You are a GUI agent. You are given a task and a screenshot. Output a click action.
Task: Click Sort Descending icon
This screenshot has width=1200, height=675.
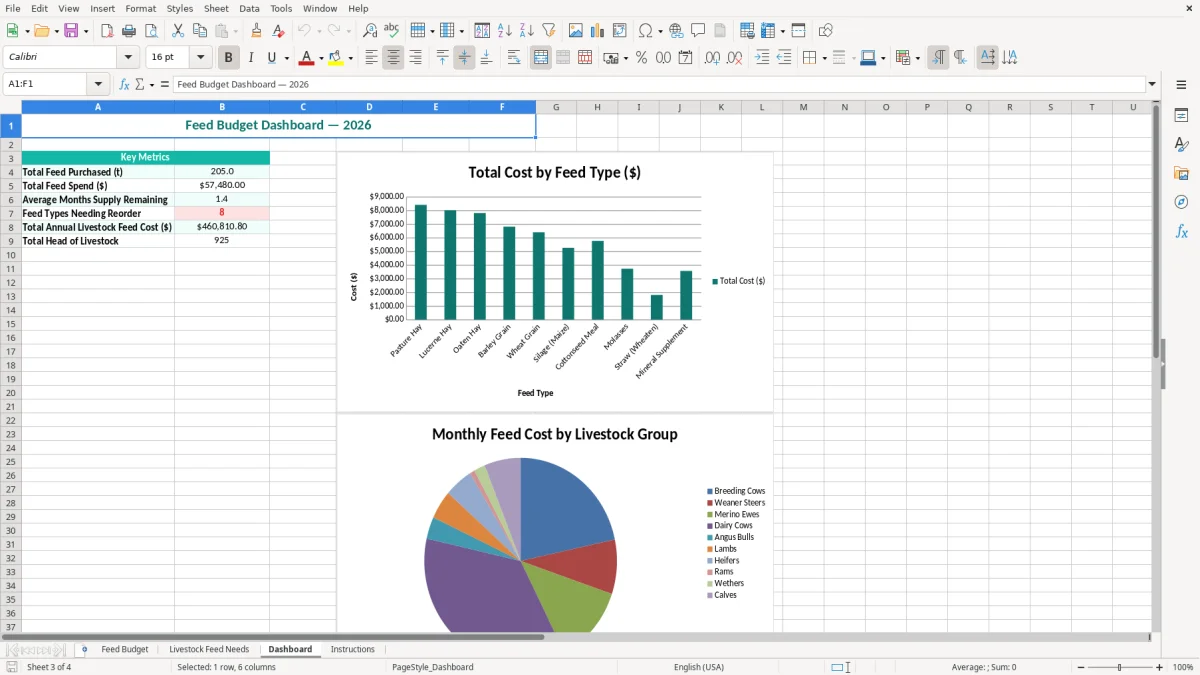[527, 31]
